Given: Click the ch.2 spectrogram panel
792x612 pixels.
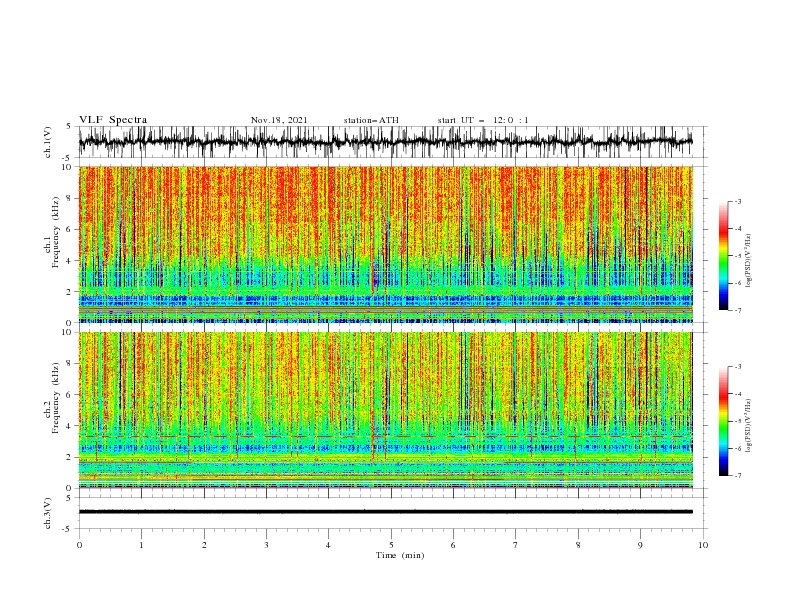Looking at the screenshot, I should click(x=386, y=410).
